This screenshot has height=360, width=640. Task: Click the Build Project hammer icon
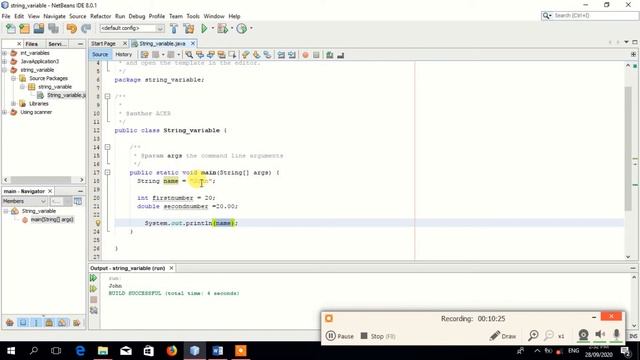(x=174, y=29)
